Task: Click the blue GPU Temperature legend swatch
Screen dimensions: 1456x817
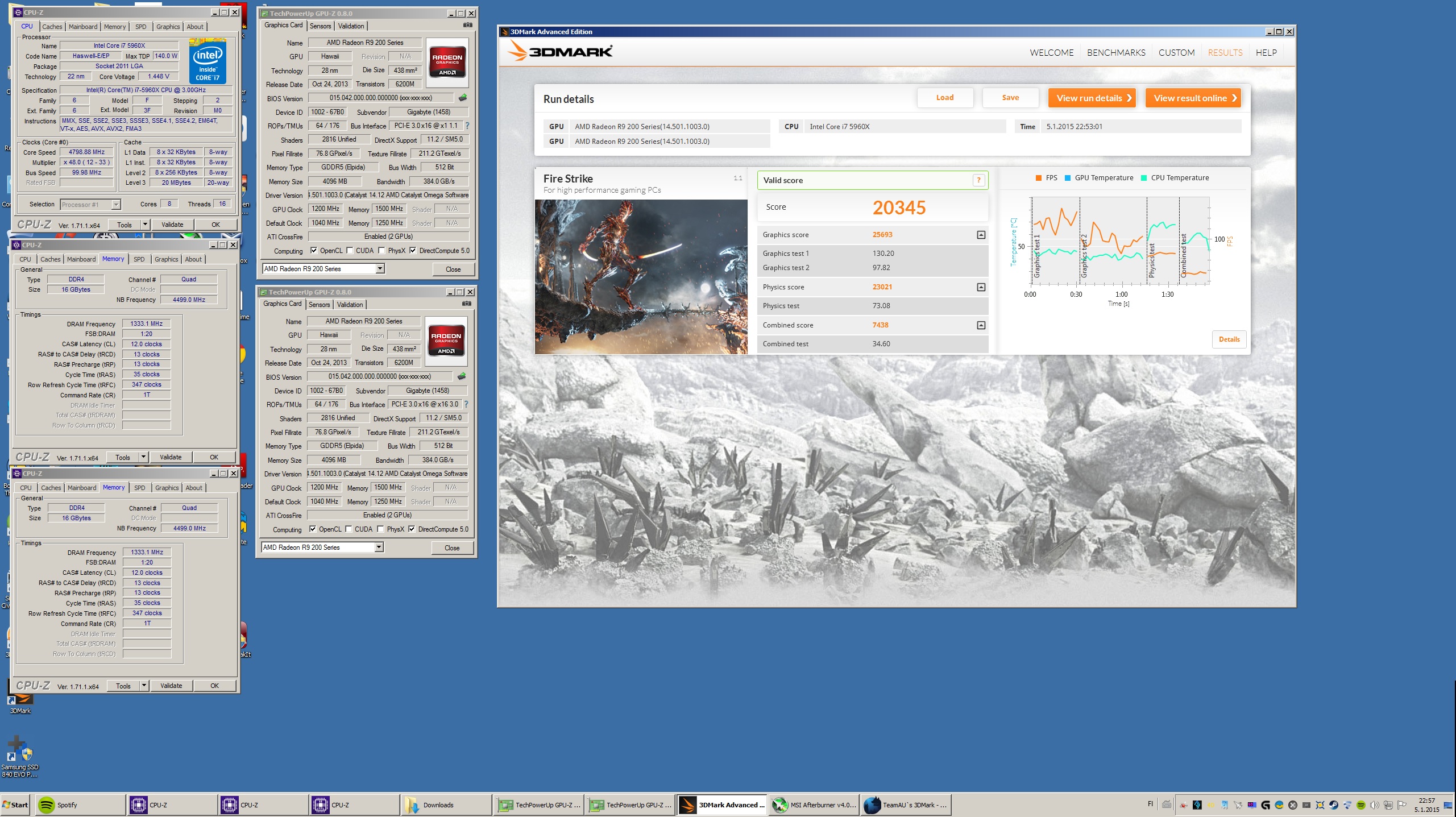Action: [x=1068, y=178]
